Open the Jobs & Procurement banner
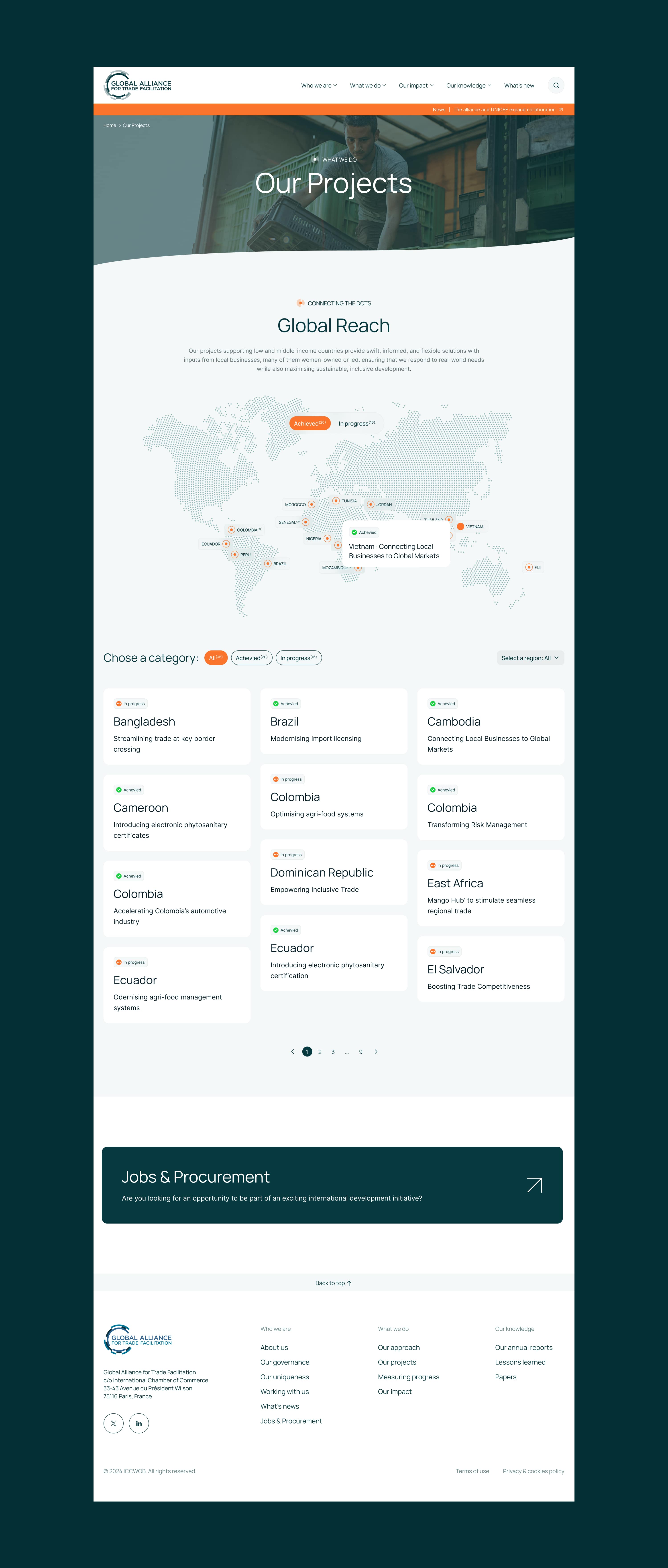The image size is (668, 1568). point(332,1185)
